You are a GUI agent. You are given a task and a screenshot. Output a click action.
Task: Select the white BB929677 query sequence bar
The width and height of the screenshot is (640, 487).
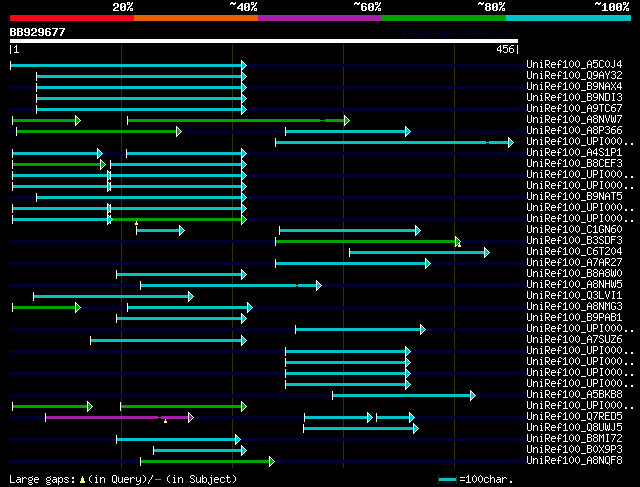pyautogui.click(x=264, y=41)
